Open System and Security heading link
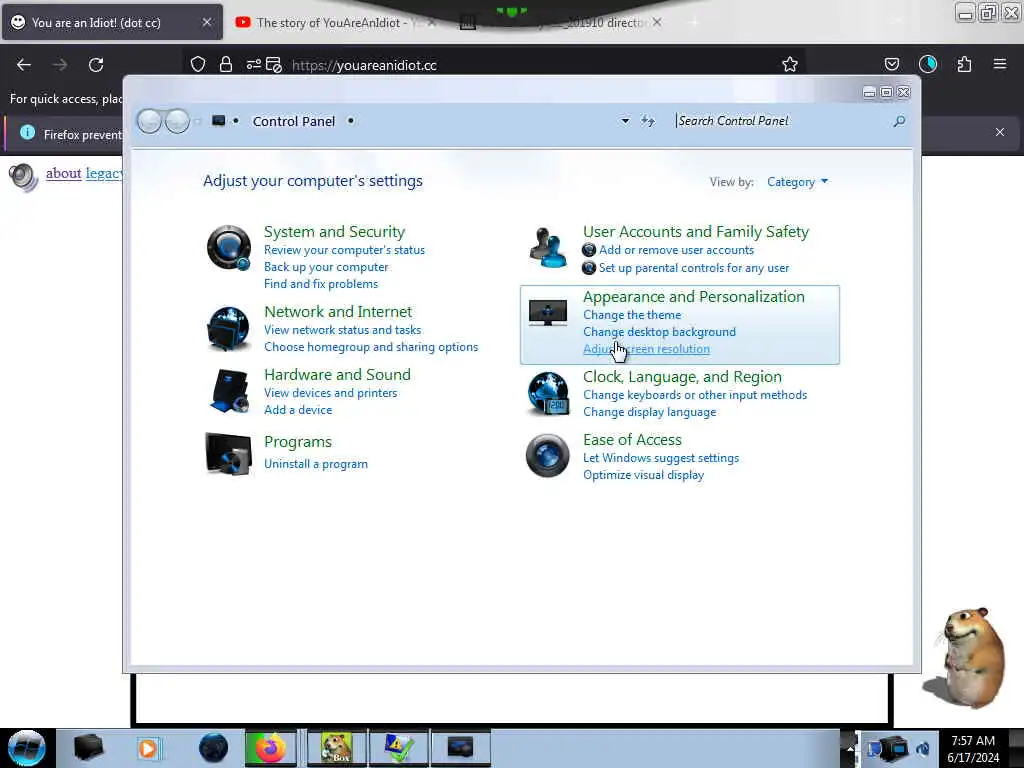 point(334,232)
